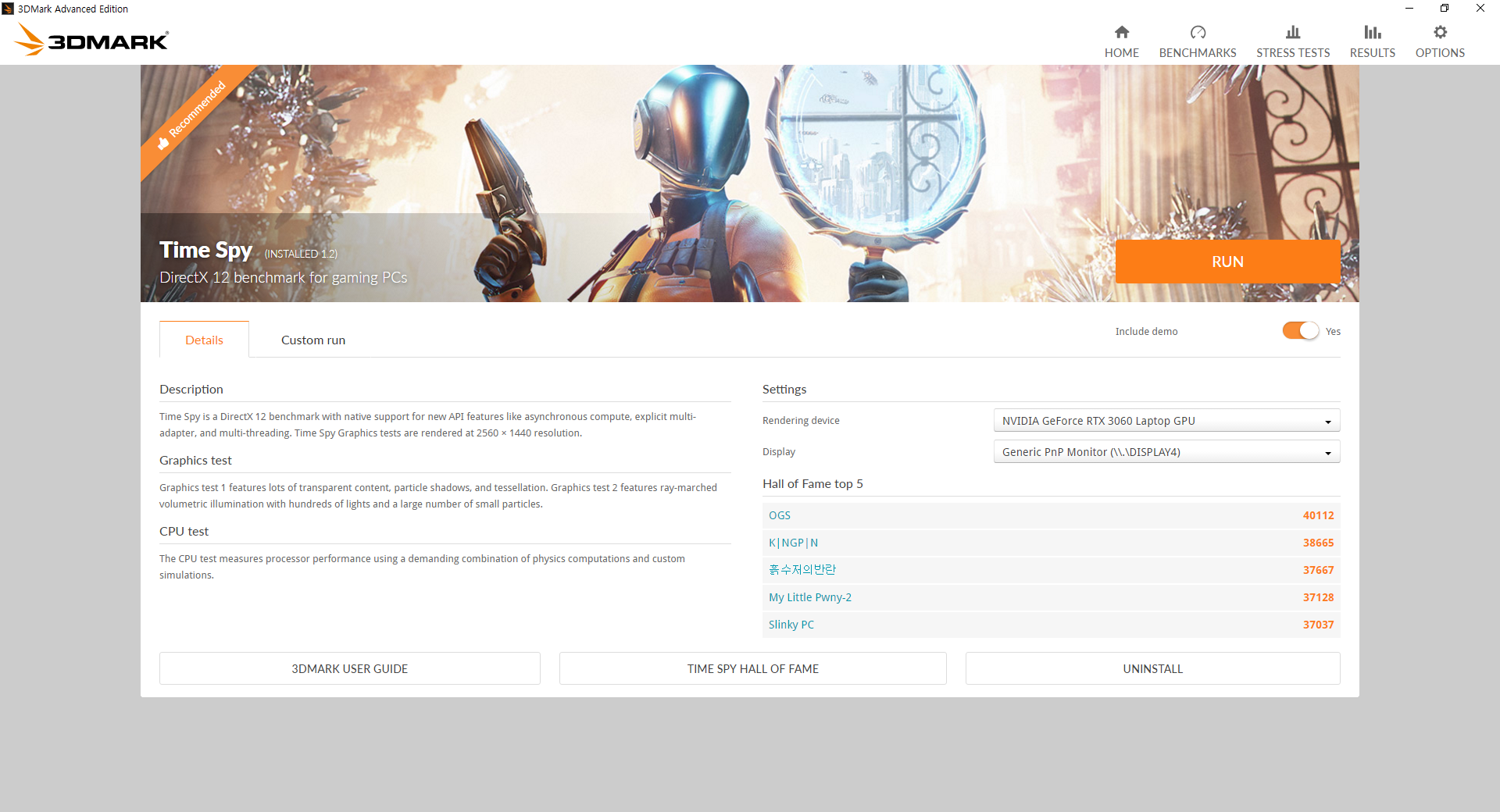
Task: Open Results via the bars icon
Action: tap(1373, 32)
